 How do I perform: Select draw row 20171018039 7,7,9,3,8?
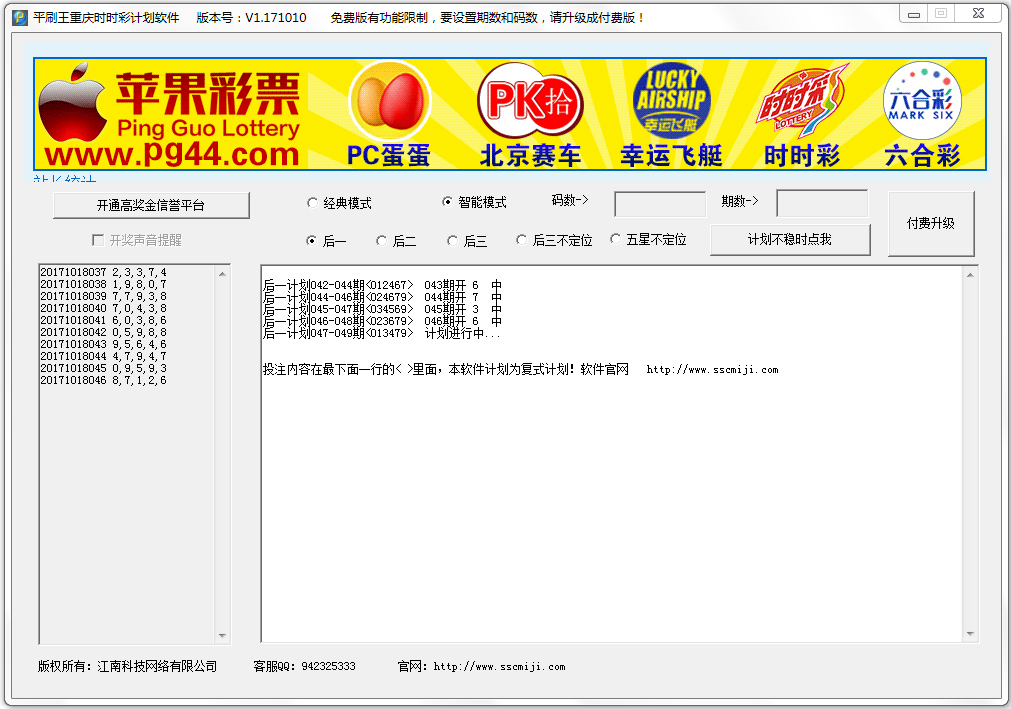coord(103,296)
